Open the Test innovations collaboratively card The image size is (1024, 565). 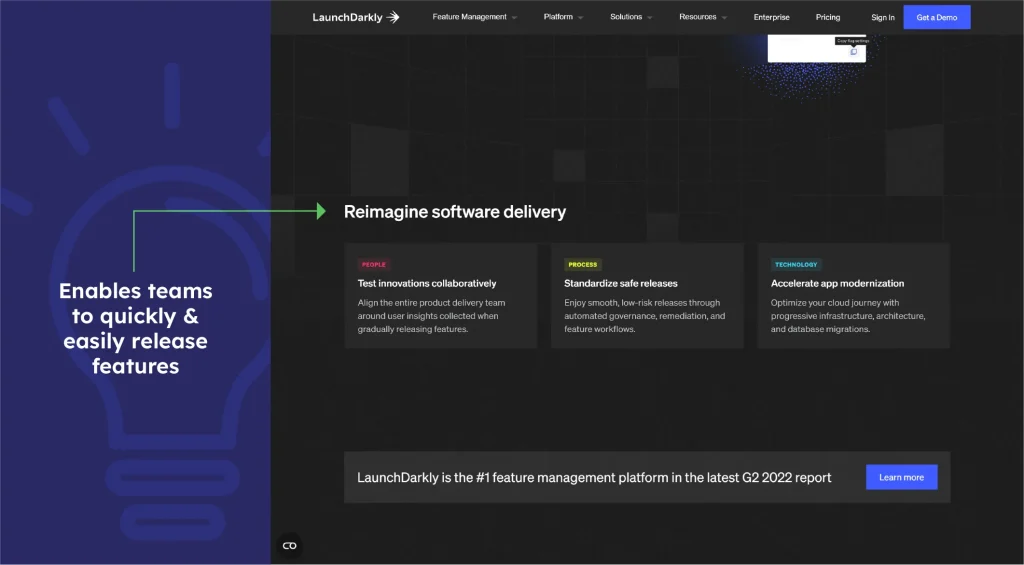pos(441,296)
